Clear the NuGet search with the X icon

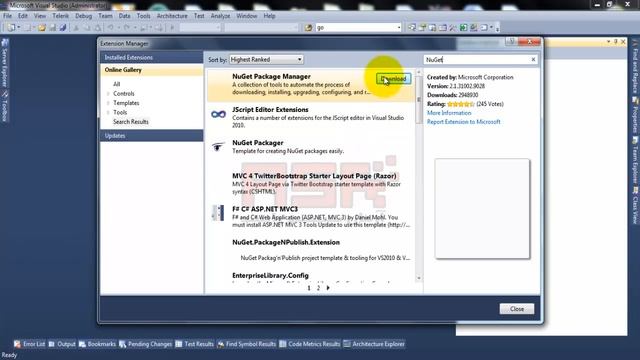coord(533,60)
